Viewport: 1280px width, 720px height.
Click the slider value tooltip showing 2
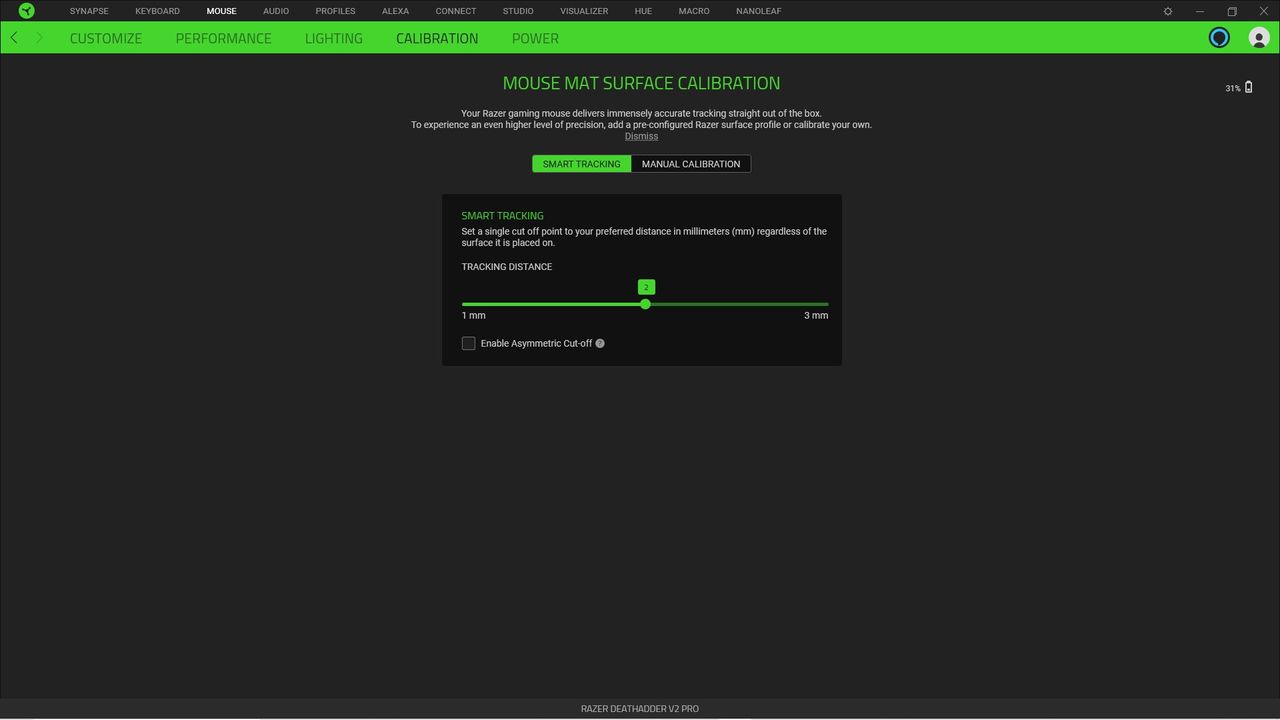pos(646,287)
